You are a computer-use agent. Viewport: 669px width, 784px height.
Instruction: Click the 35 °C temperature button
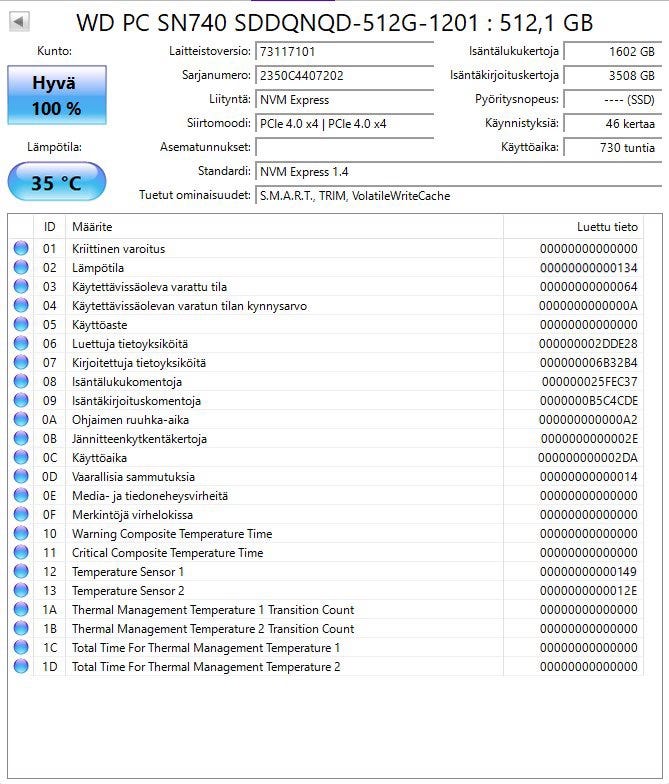tap(56, 182)
